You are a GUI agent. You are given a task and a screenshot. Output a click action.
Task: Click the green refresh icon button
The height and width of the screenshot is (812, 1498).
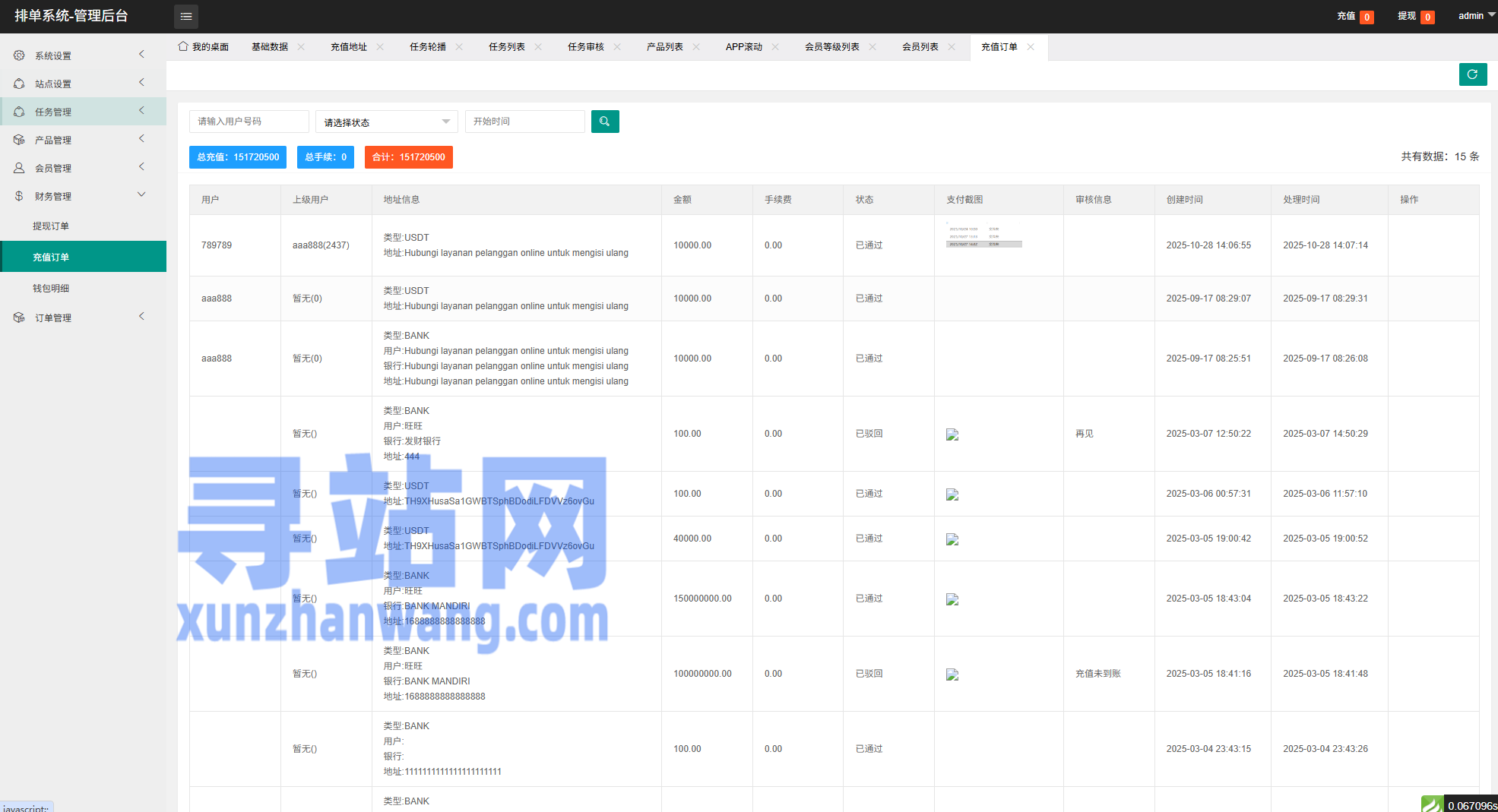point(1472,74)
